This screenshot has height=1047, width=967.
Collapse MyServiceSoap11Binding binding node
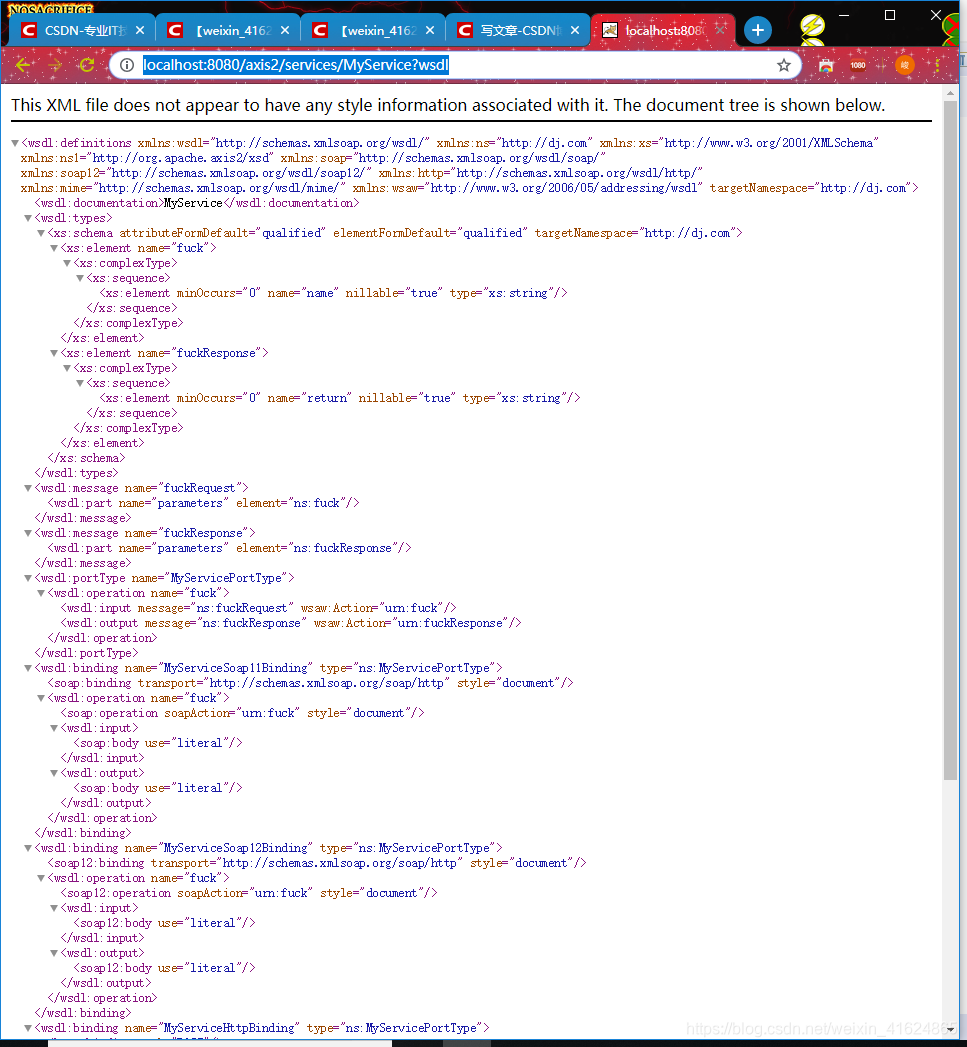28,668
